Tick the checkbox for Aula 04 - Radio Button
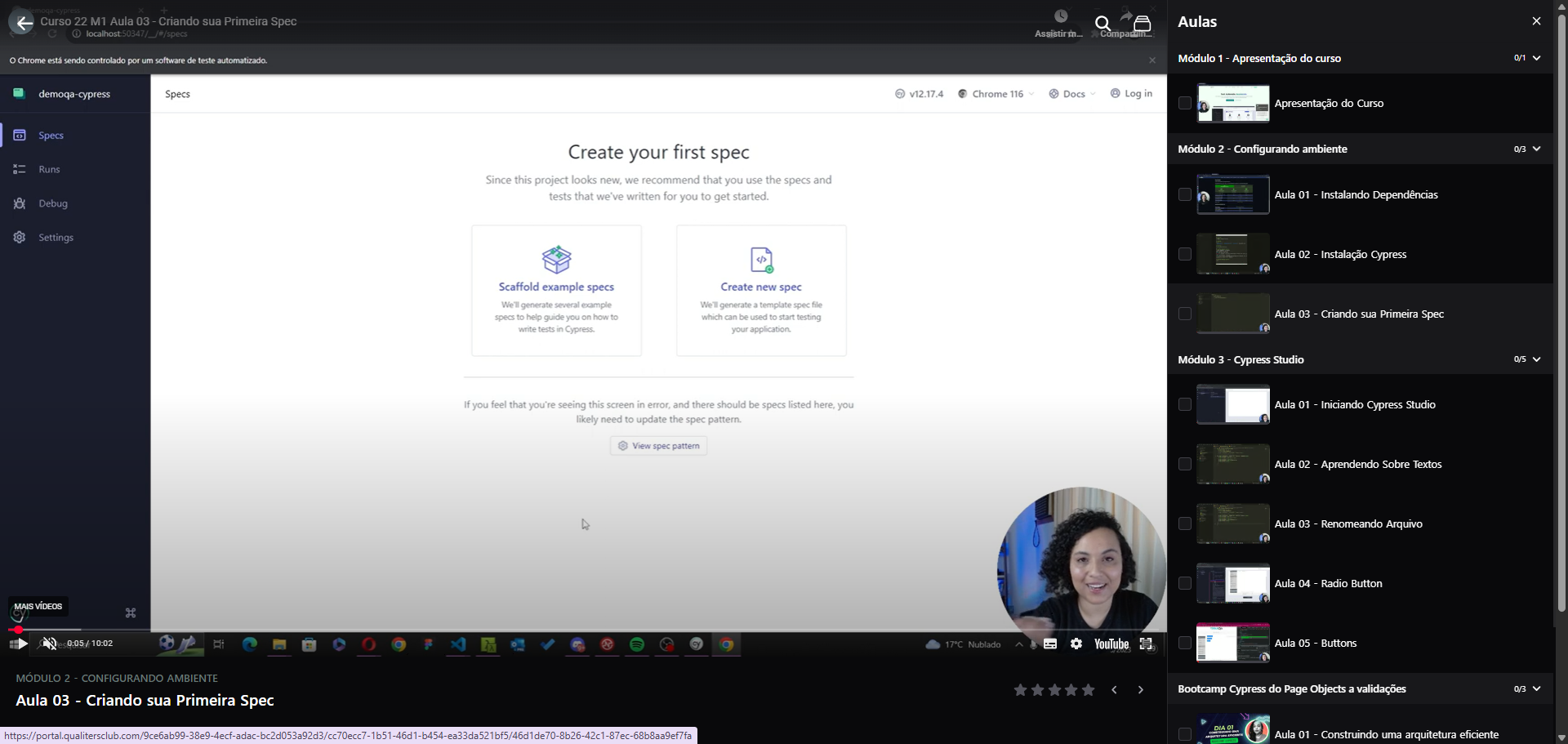 coord(1185,583)
